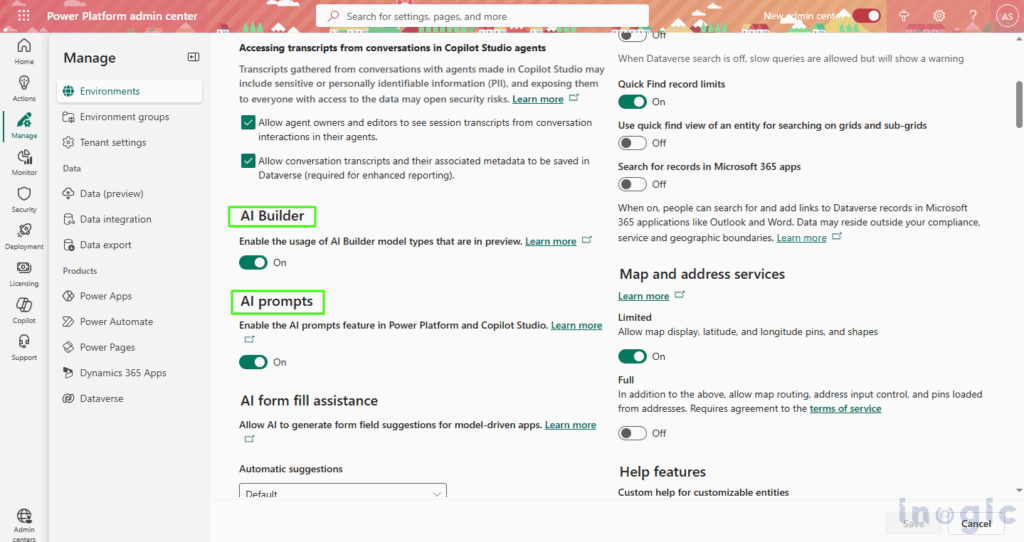The height and width of the screenshot is (542, 1024).
Task: Open Power Automate under Products
Action: click(116, 322)
